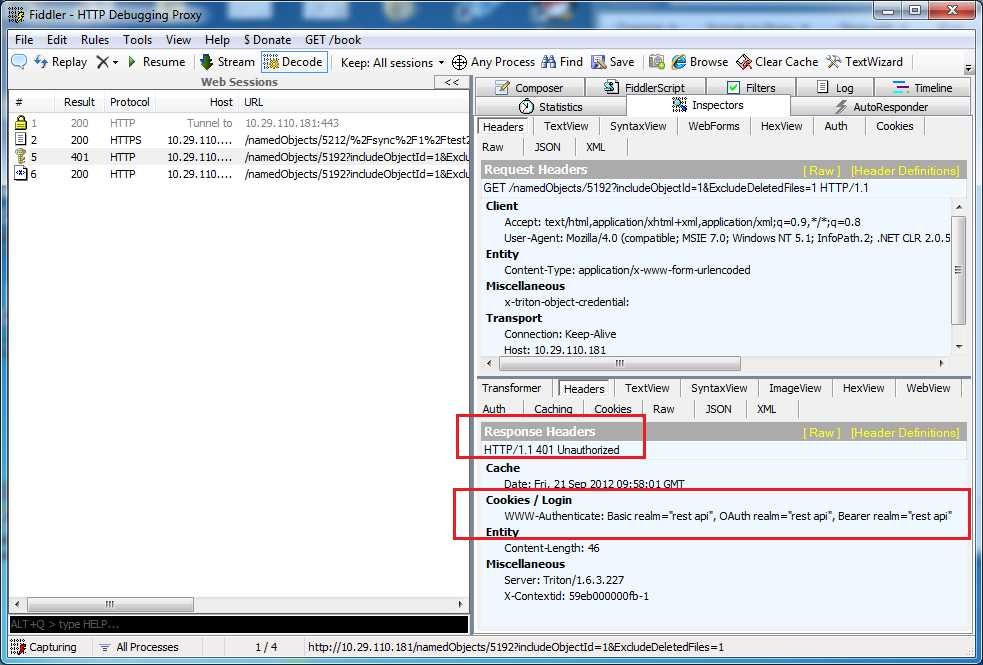Click the comment balloon icon in toolbar
Screen dimensions: 983x665
click(19, 61)
